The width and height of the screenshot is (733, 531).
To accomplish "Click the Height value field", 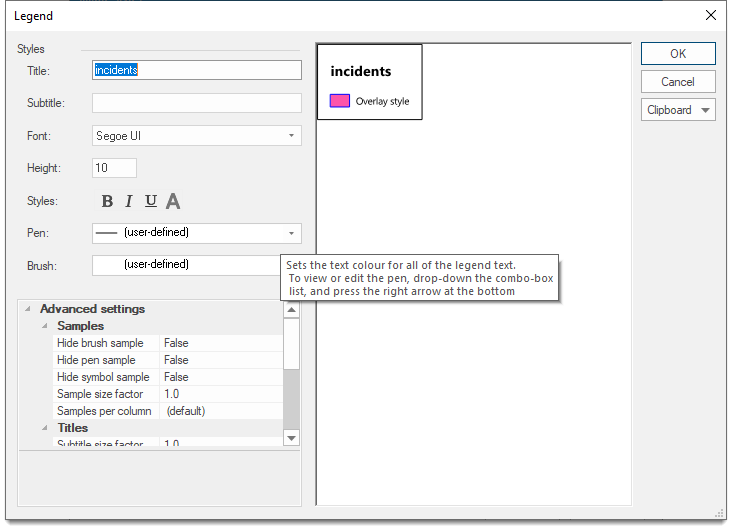I will click(x=114, y=168).
